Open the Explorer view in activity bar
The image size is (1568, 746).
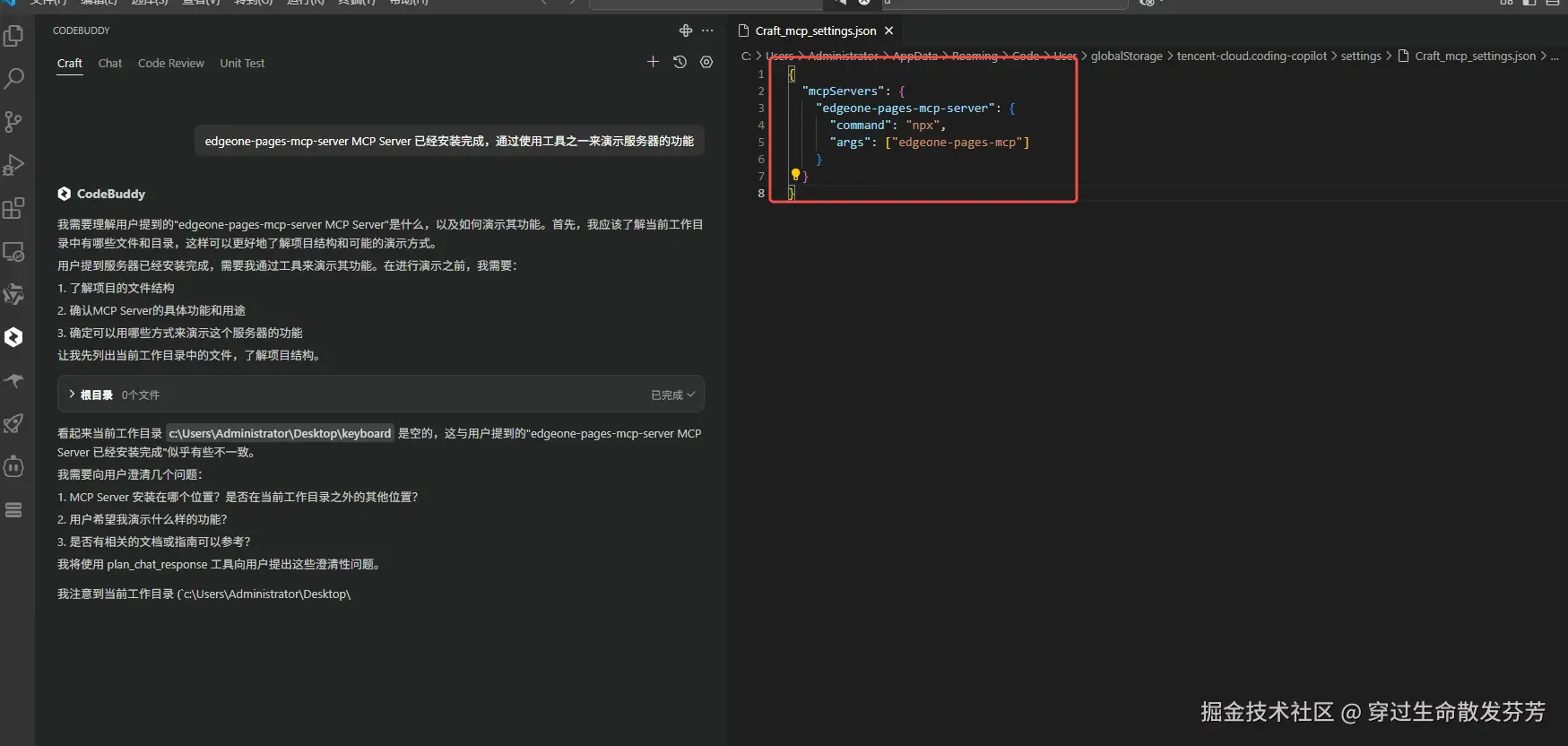[13, 36]
